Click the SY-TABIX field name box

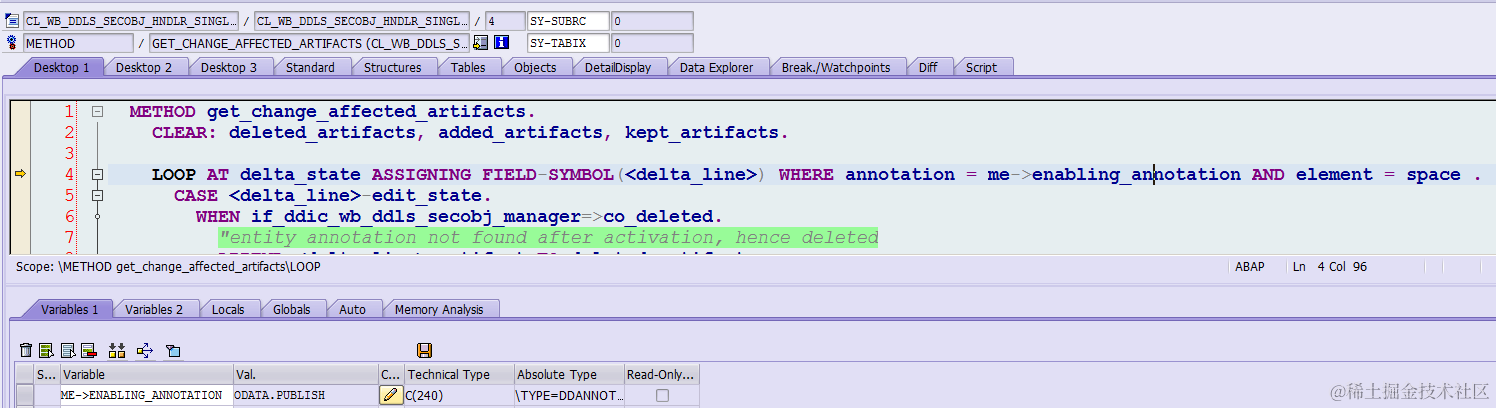tap(567, 43)
